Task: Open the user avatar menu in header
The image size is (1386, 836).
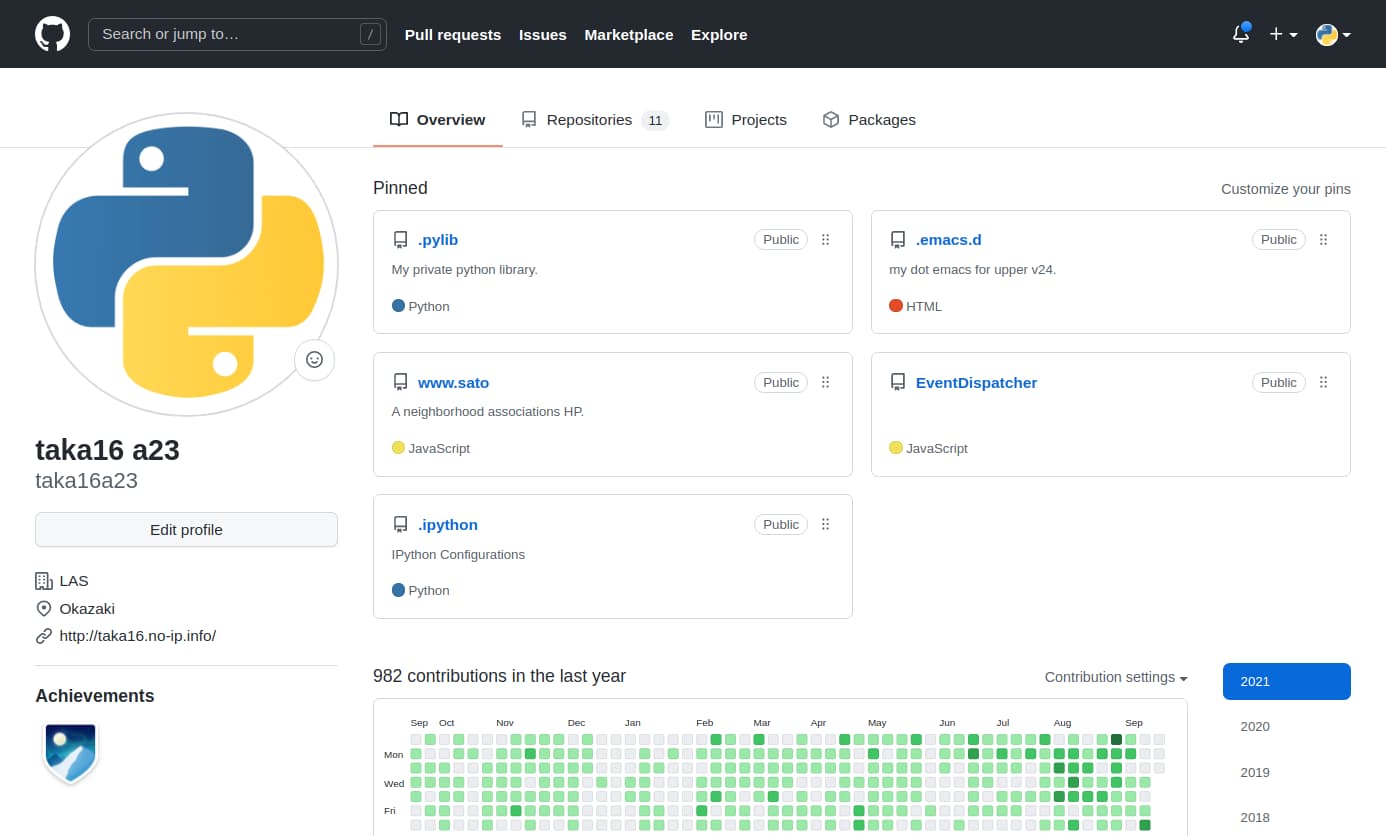Action: point(1333,34)
